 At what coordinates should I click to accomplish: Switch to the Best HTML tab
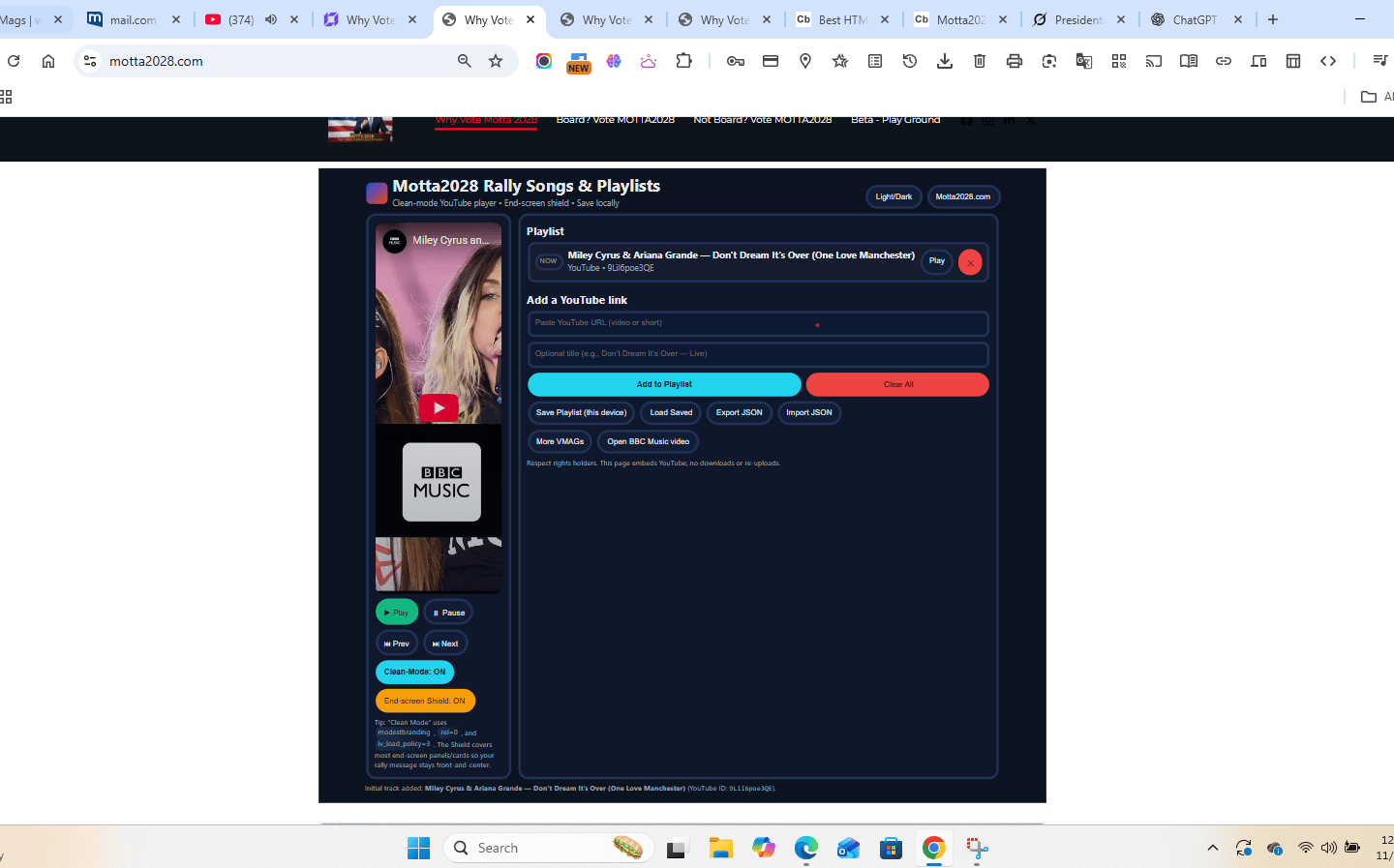pos(842,19)
